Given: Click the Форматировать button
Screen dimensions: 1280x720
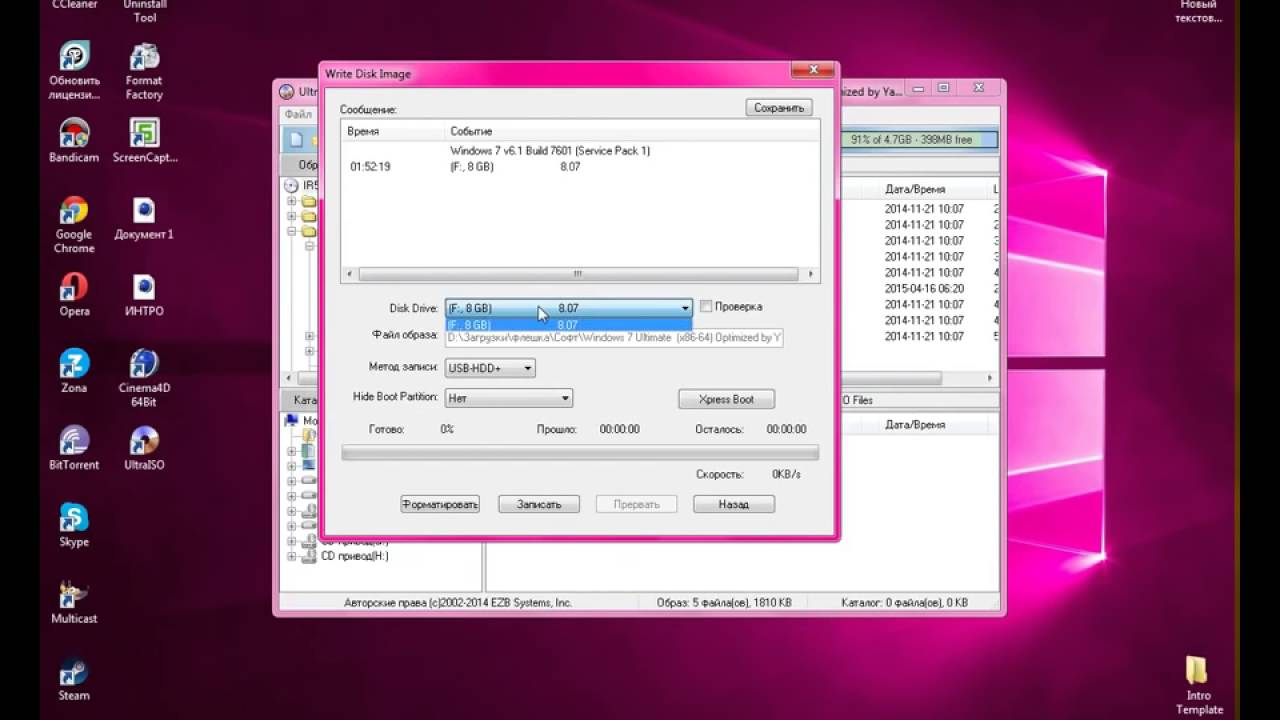Looking at the screenshot, I should pos(440,504).
